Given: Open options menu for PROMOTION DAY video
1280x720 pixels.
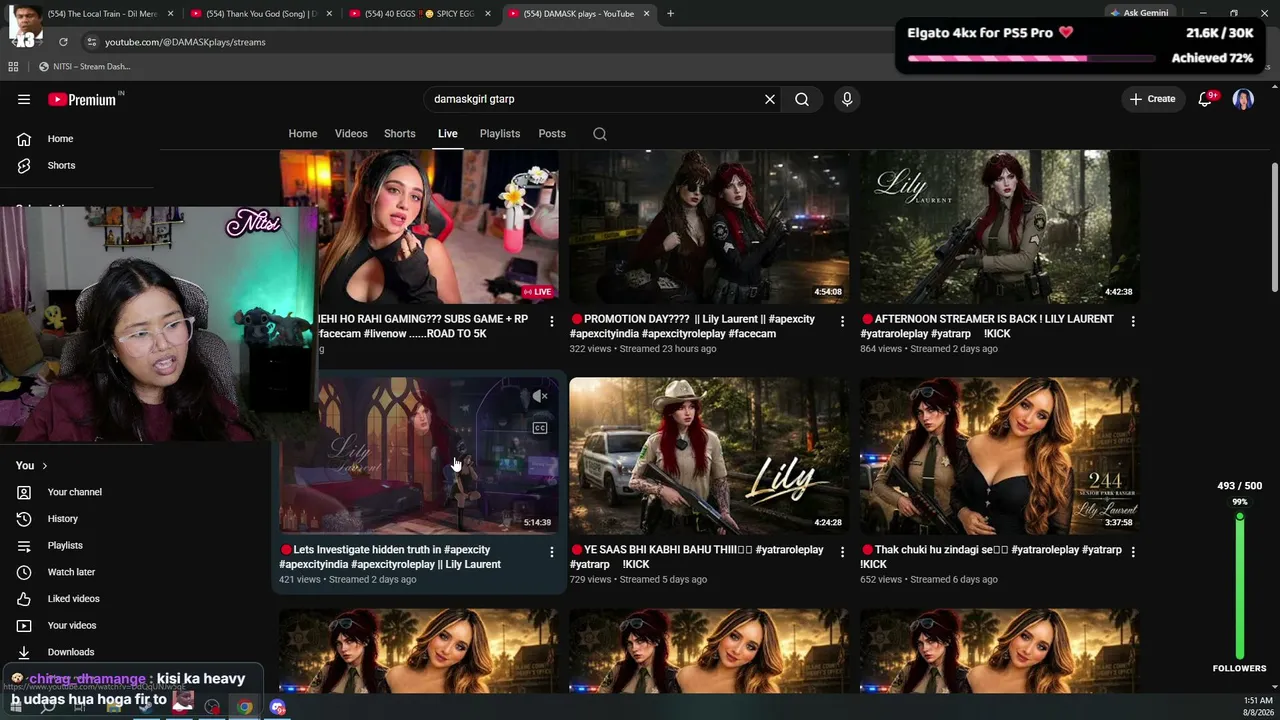Looking at the screenshot, I should click(x=842, y=321).
